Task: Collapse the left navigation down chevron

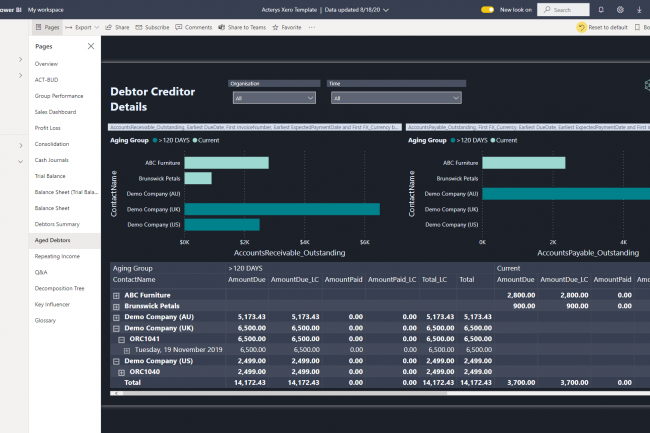Action: (20, 162)
